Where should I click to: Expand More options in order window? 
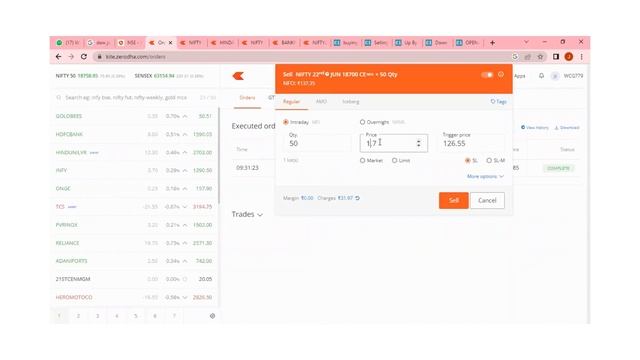[485, 176]
